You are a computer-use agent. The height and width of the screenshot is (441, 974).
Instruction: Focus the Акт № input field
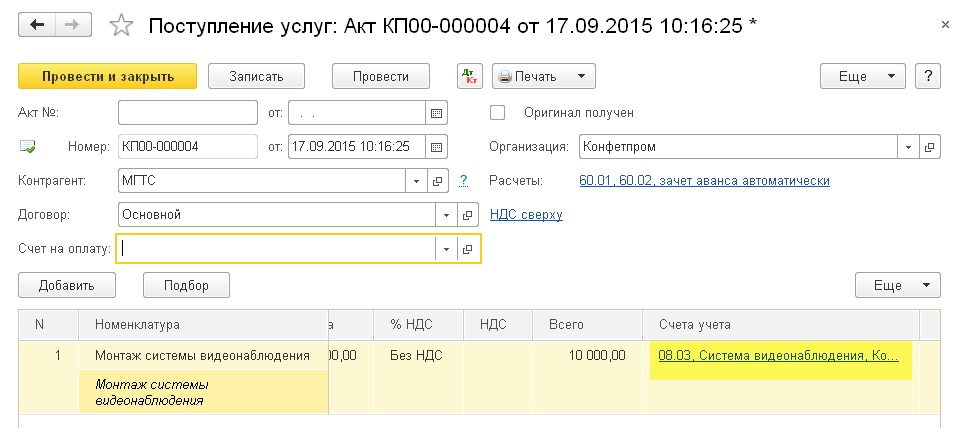[x=188, y=113]
